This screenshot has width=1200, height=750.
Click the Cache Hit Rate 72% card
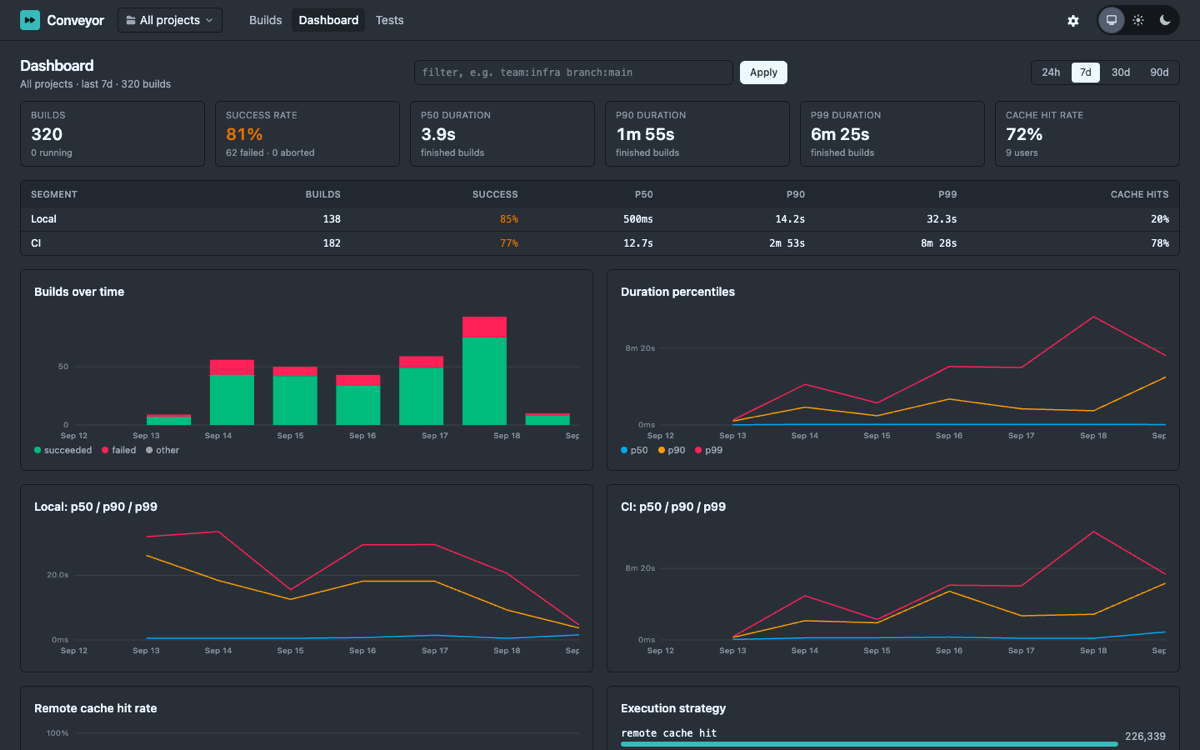(x=1087, y=134)
